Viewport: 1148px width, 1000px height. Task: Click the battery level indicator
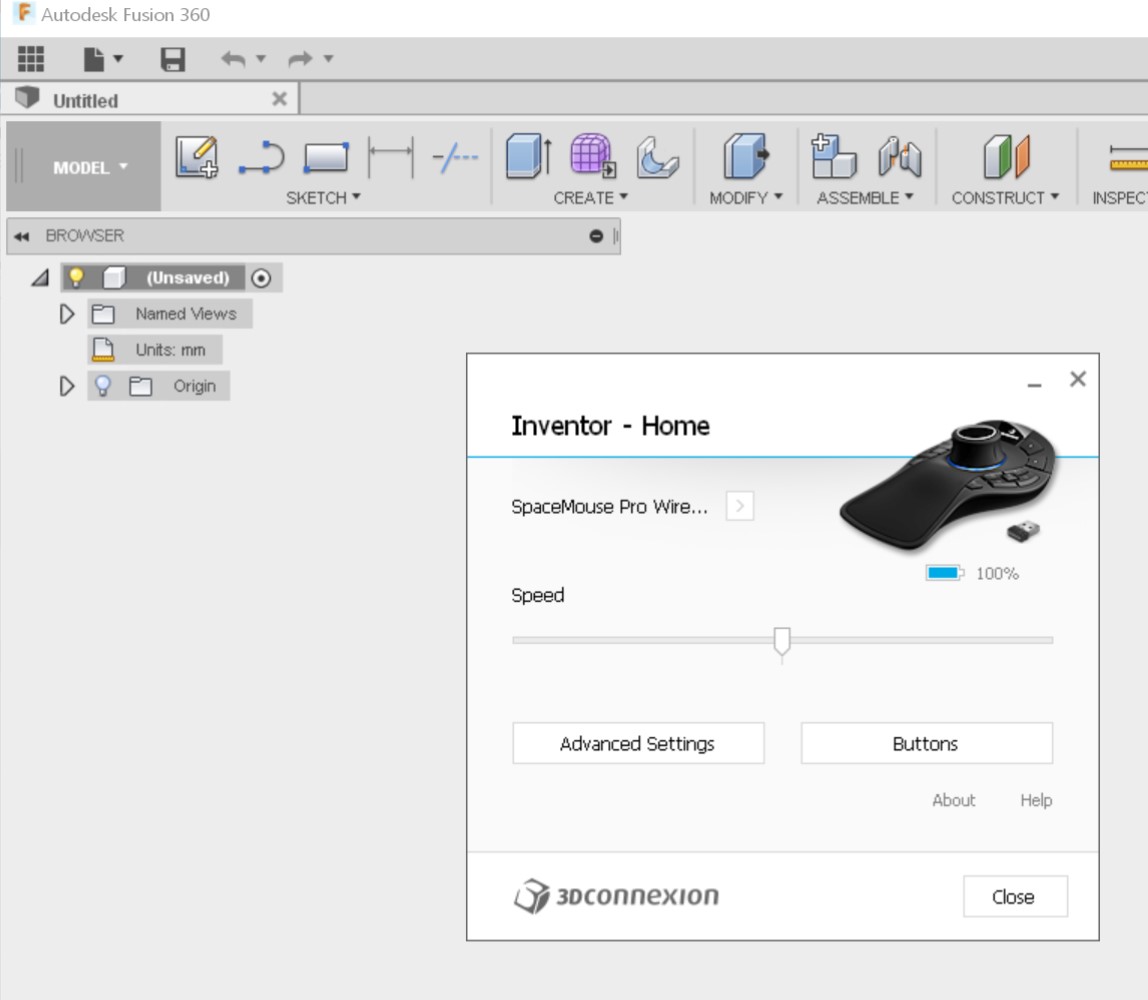(944, 572)
